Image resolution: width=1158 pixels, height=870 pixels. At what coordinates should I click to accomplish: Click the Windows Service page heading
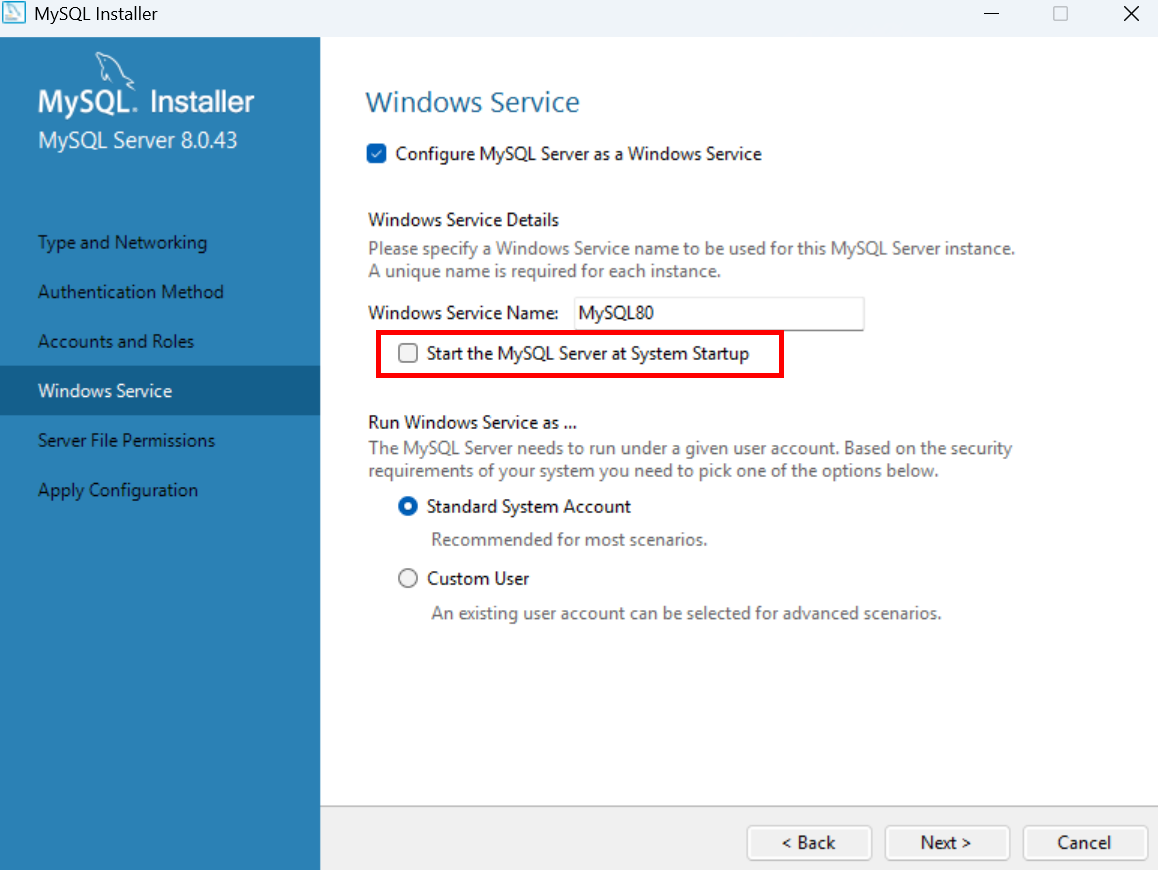(x=473, y=102)
